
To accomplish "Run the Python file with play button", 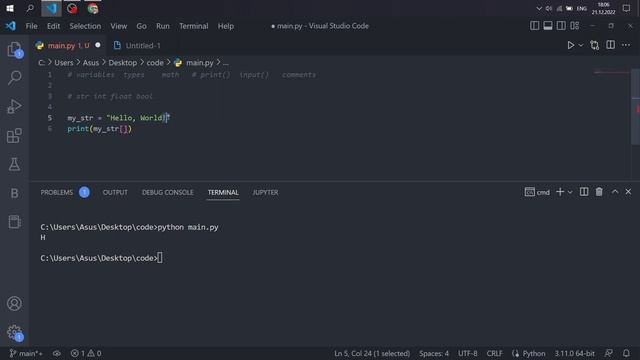I will 571,45.
